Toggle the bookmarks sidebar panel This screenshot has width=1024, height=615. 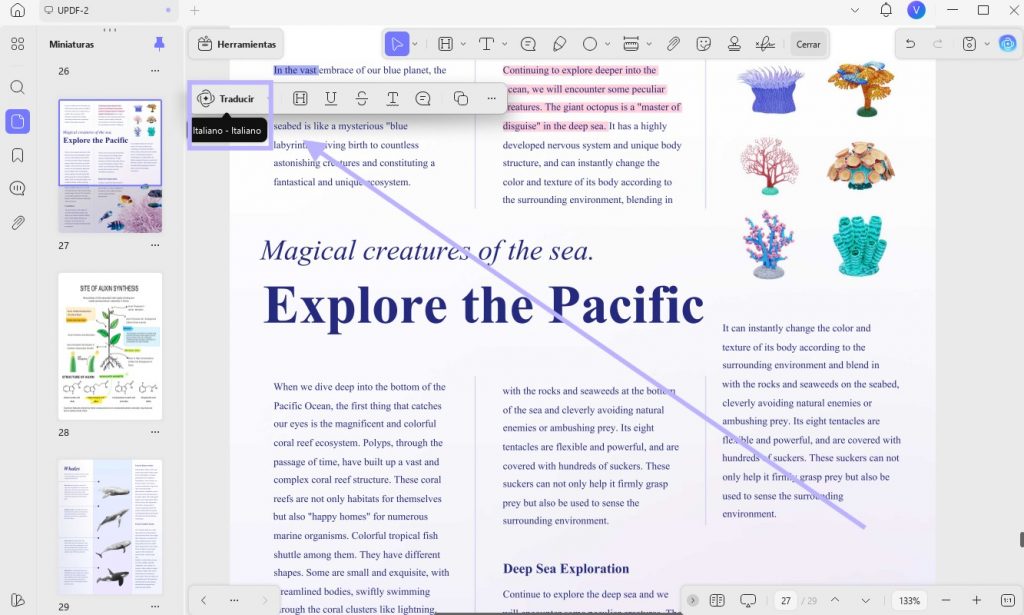click(18, 155)
